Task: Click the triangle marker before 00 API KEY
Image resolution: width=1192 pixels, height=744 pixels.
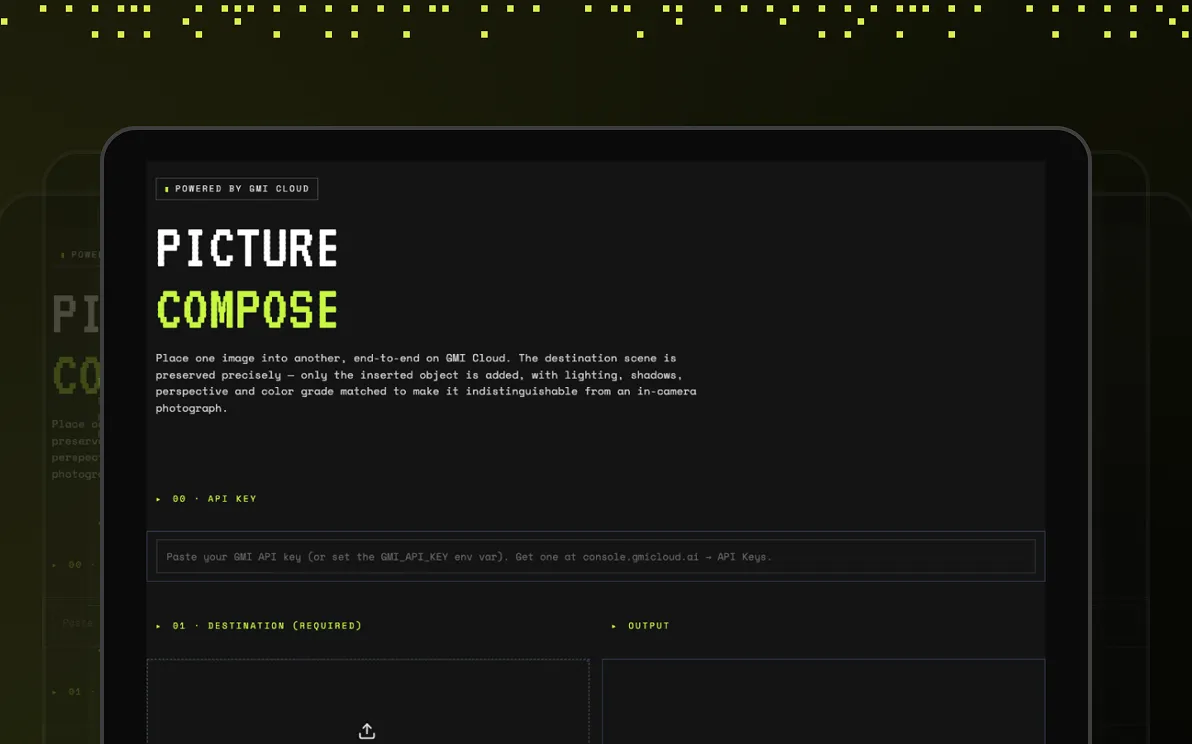Action: coord(158,499)
